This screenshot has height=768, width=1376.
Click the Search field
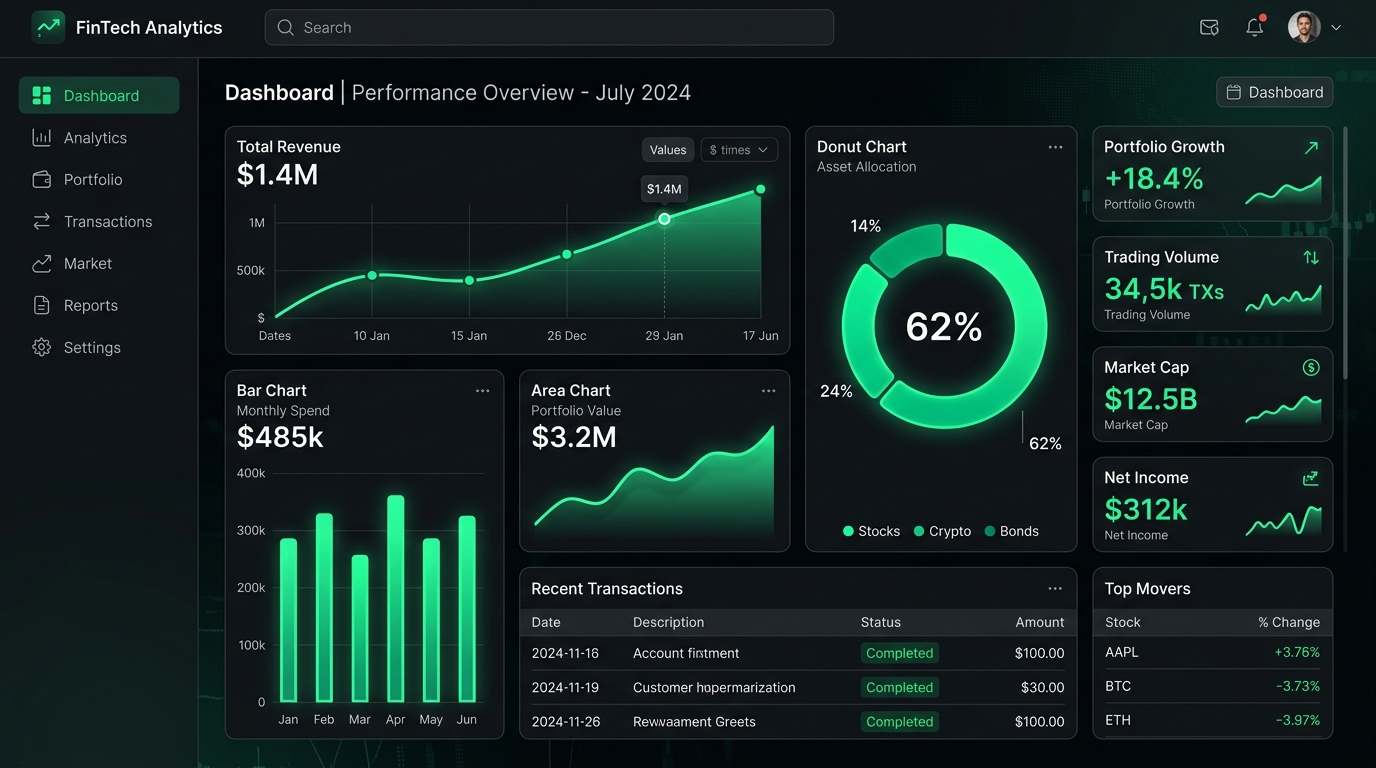tap(549, 28)
